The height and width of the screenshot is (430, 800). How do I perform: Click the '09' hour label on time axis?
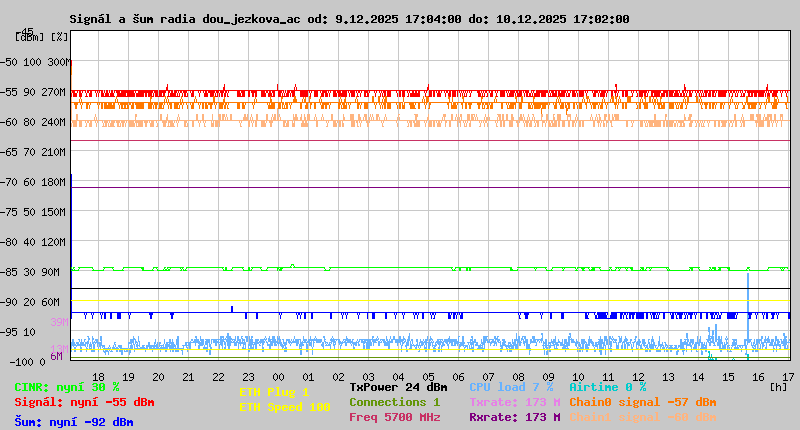click(x=548, y=377)
